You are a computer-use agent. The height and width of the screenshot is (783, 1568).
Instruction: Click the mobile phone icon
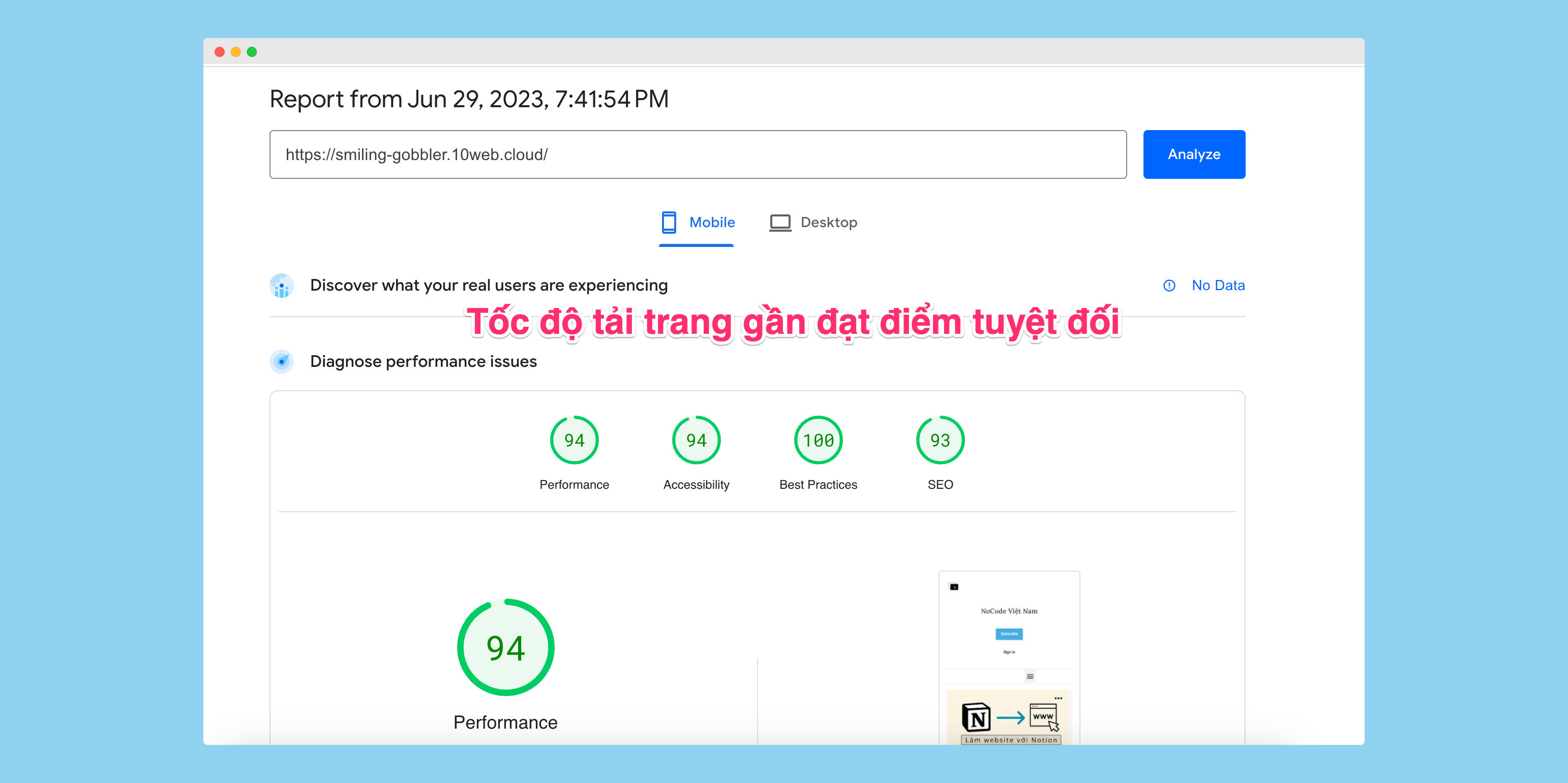click(669, 222)
